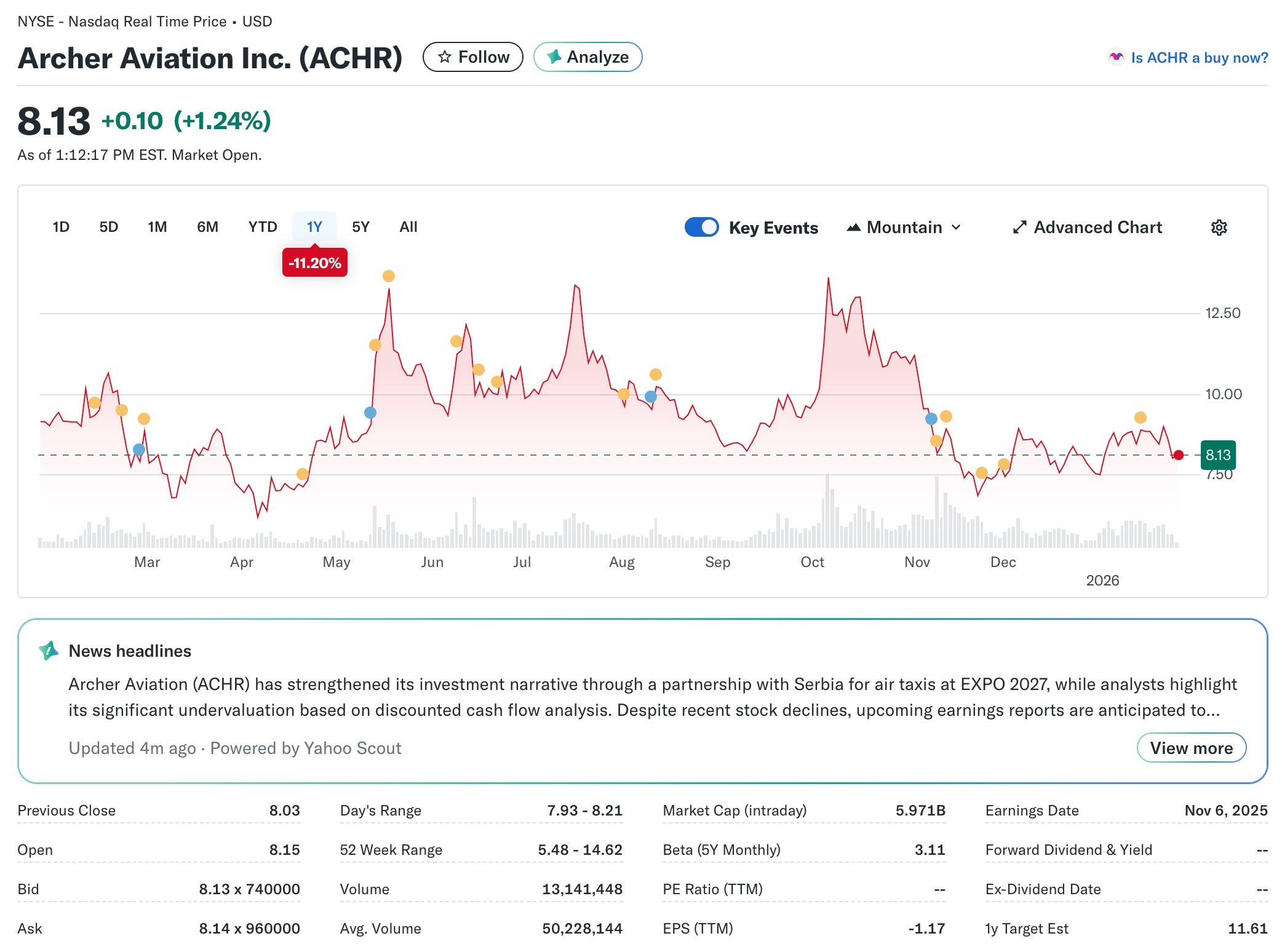Select the YTD time range

pos(263,227)
